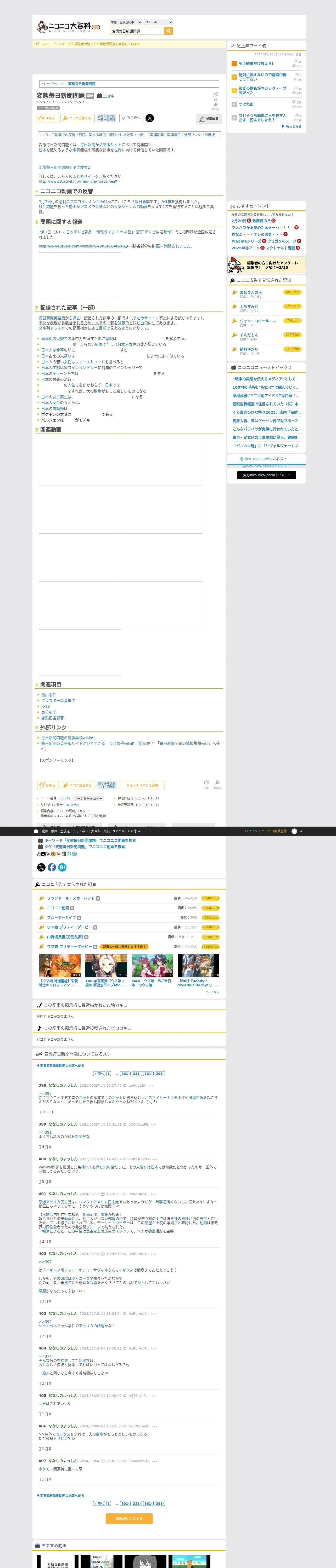This screenshot has height=1568, width=336.
Task: Click the upper 301- comment page button
Action: tap(125, 1074)
